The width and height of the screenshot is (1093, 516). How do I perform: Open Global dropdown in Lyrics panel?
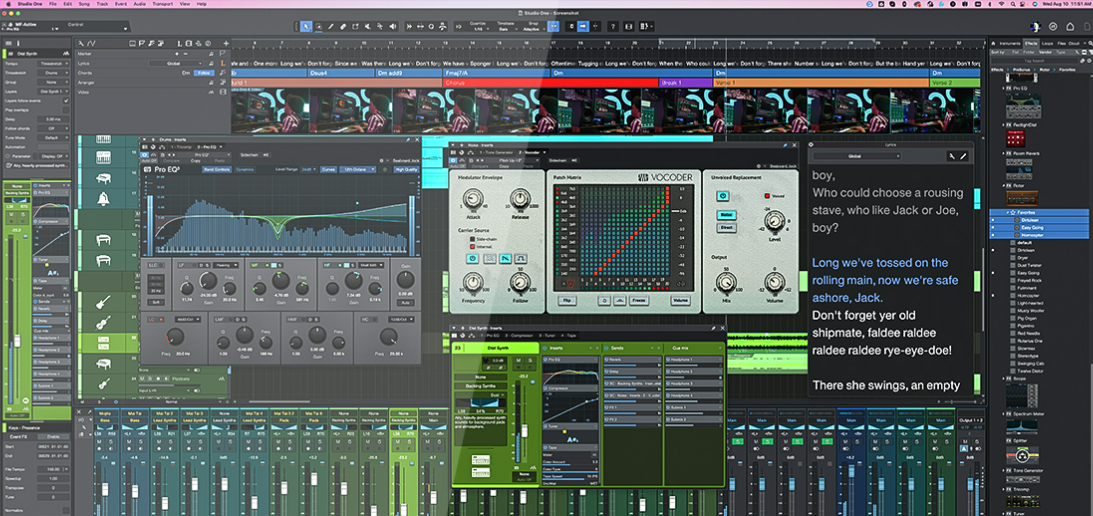tap(857, 156)
